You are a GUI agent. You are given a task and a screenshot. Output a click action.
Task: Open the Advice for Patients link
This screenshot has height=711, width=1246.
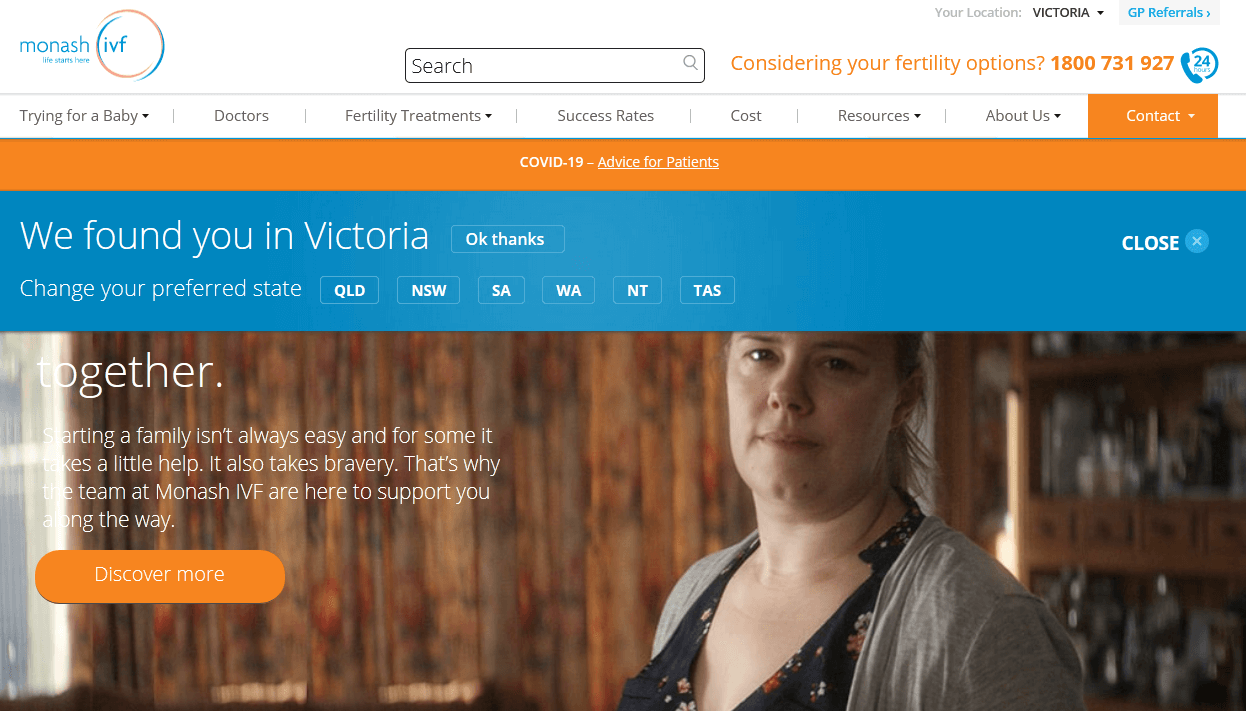click(x=658, y=162)
